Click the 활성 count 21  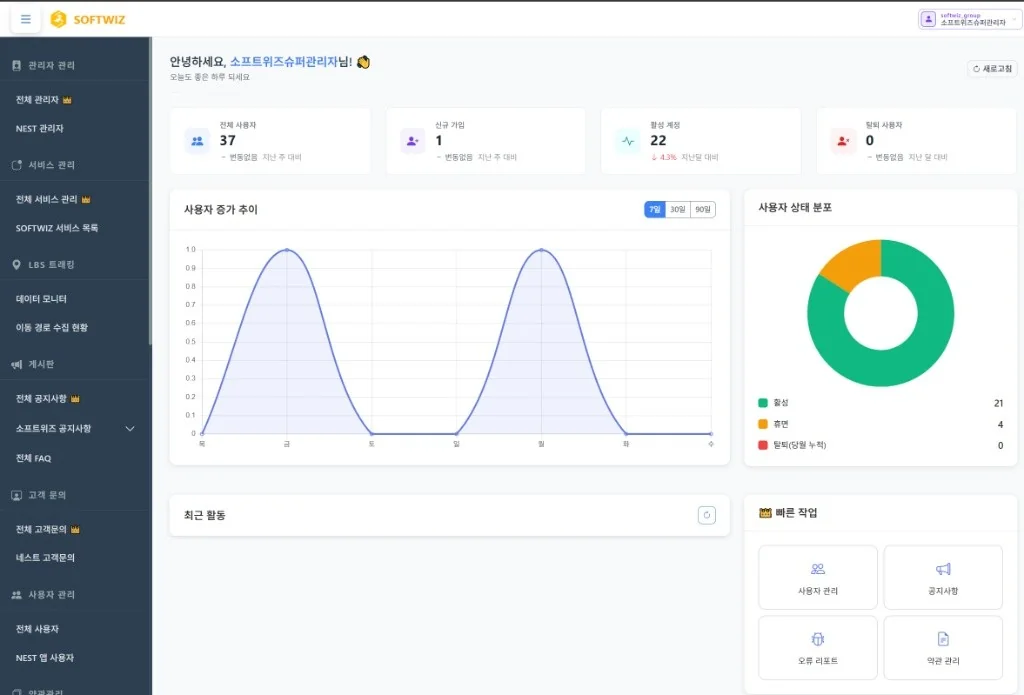pos(998,403)
